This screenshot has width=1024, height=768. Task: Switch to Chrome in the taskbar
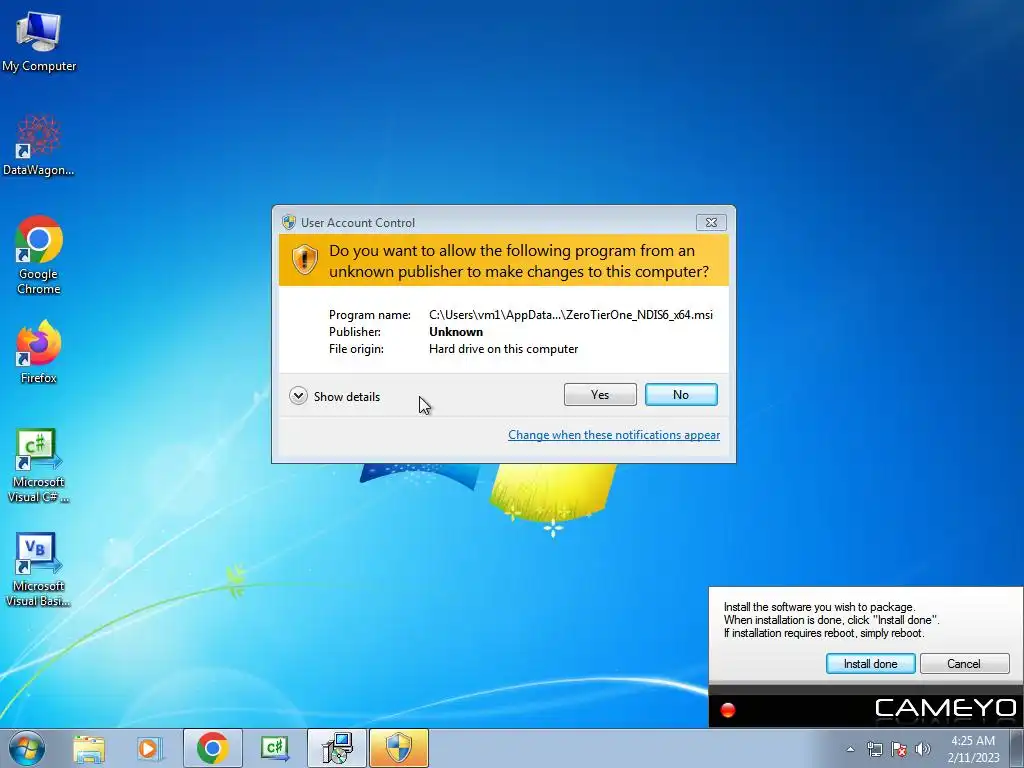212,748
